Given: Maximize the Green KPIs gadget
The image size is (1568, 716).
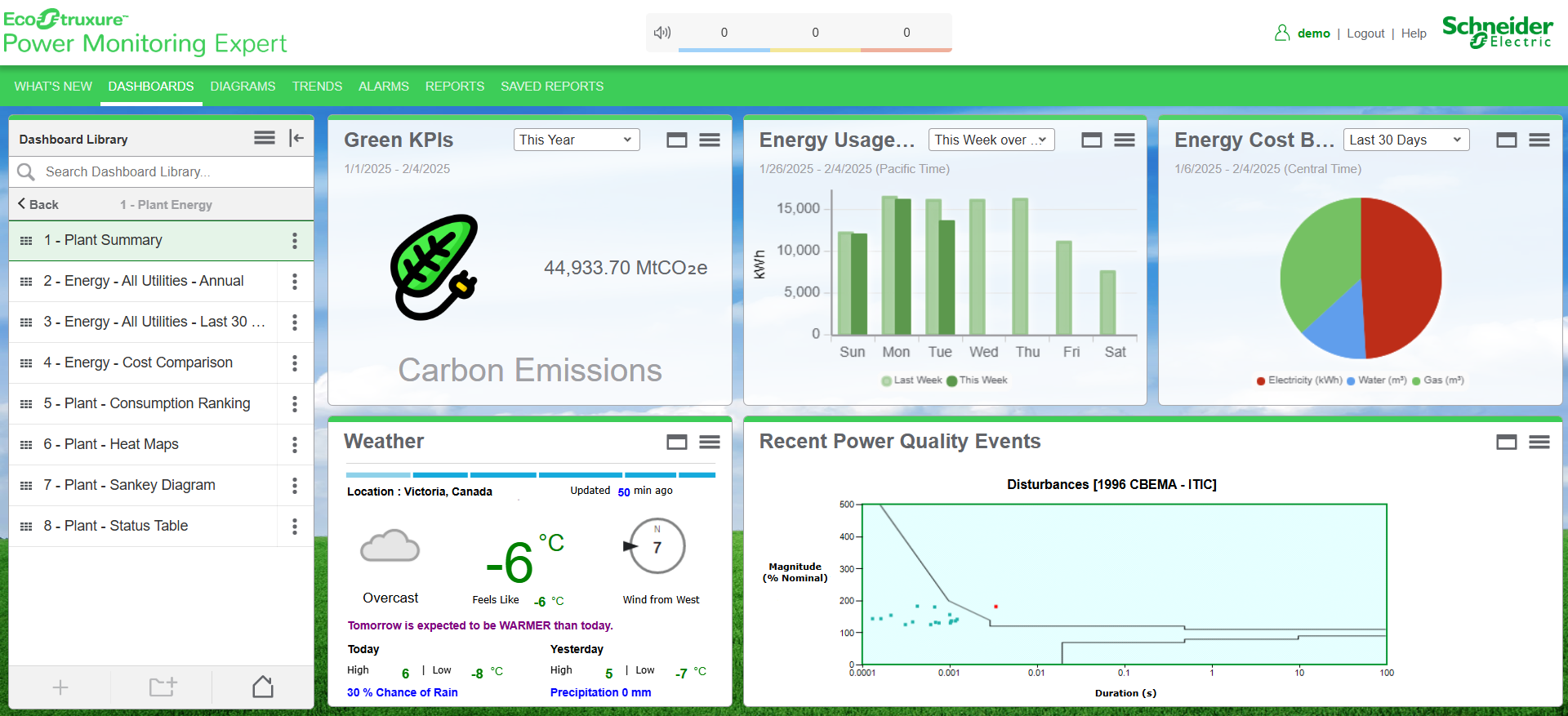Looking at the screenshot, I should click(676, 140).
